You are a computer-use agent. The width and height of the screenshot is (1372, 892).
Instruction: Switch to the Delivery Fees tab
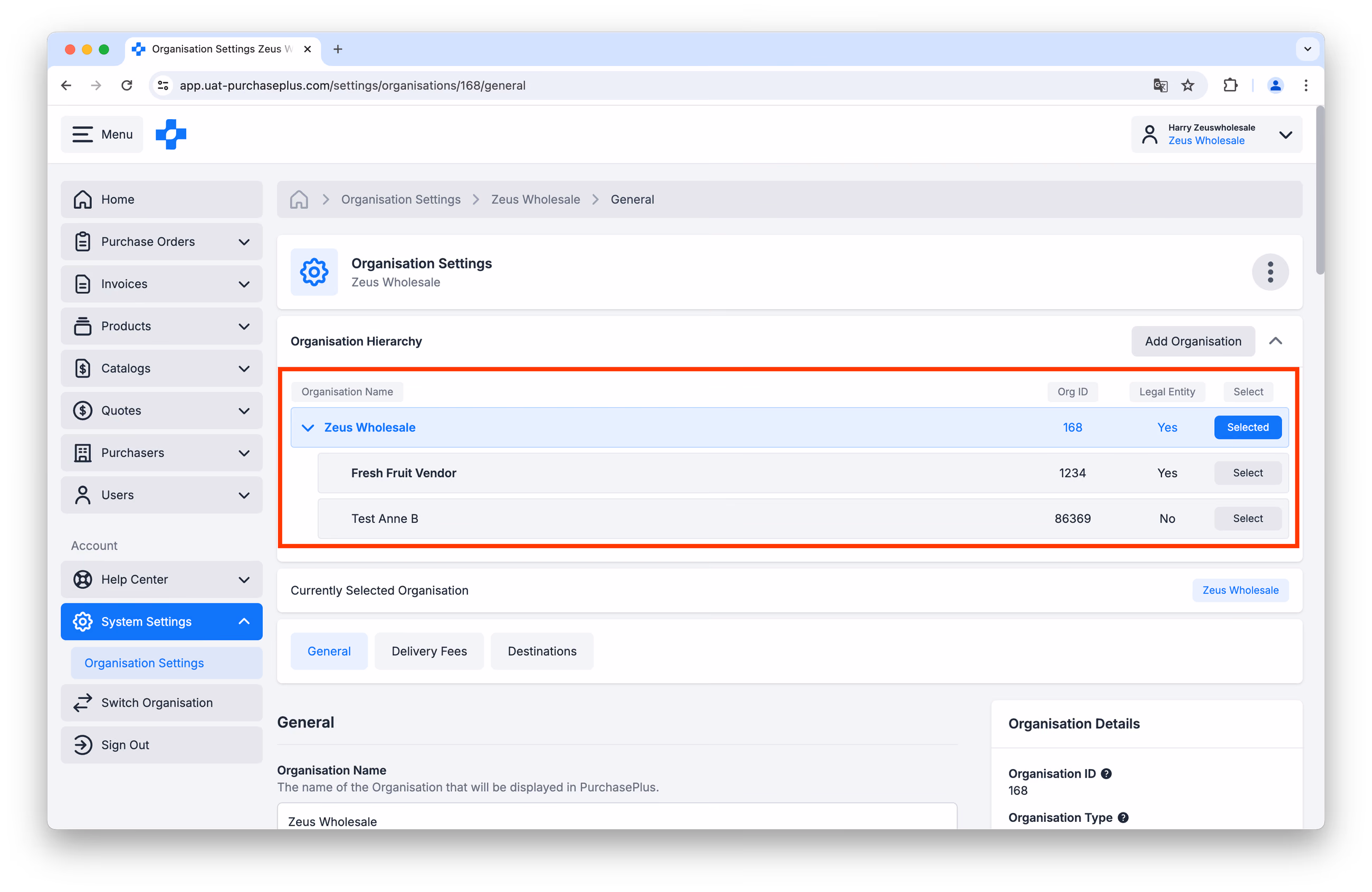click(x=429, y=651)
